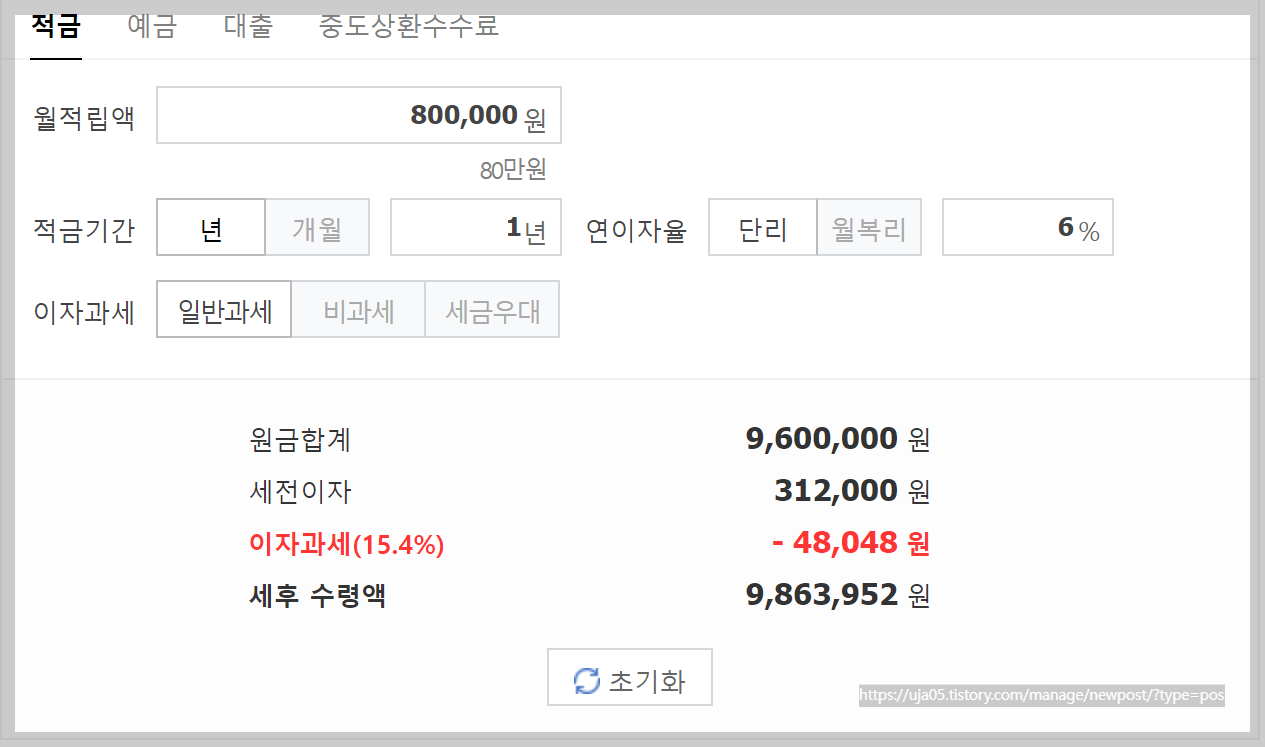Switch interest calculation to 단리
Screen dimensions: 1265x747
(x=762, y=227)
